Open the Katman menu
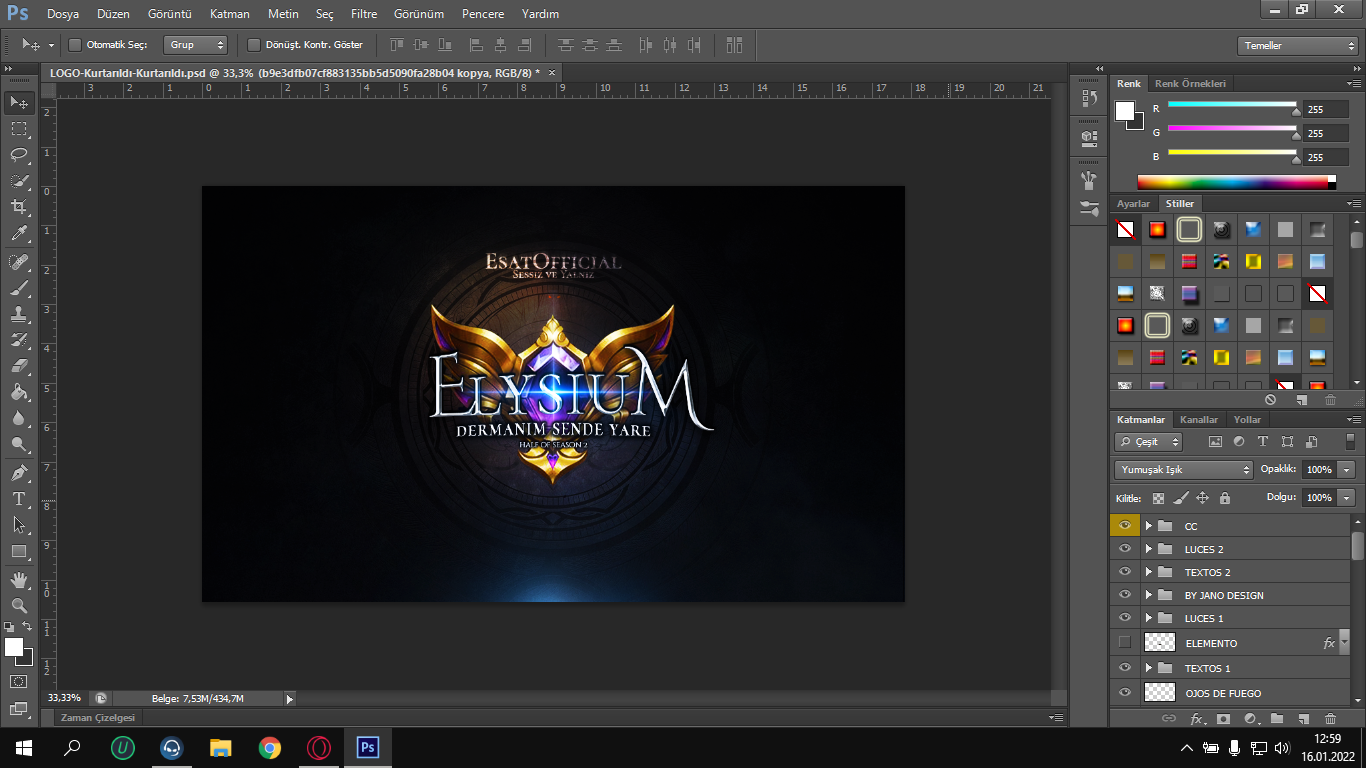 (230, 14)
